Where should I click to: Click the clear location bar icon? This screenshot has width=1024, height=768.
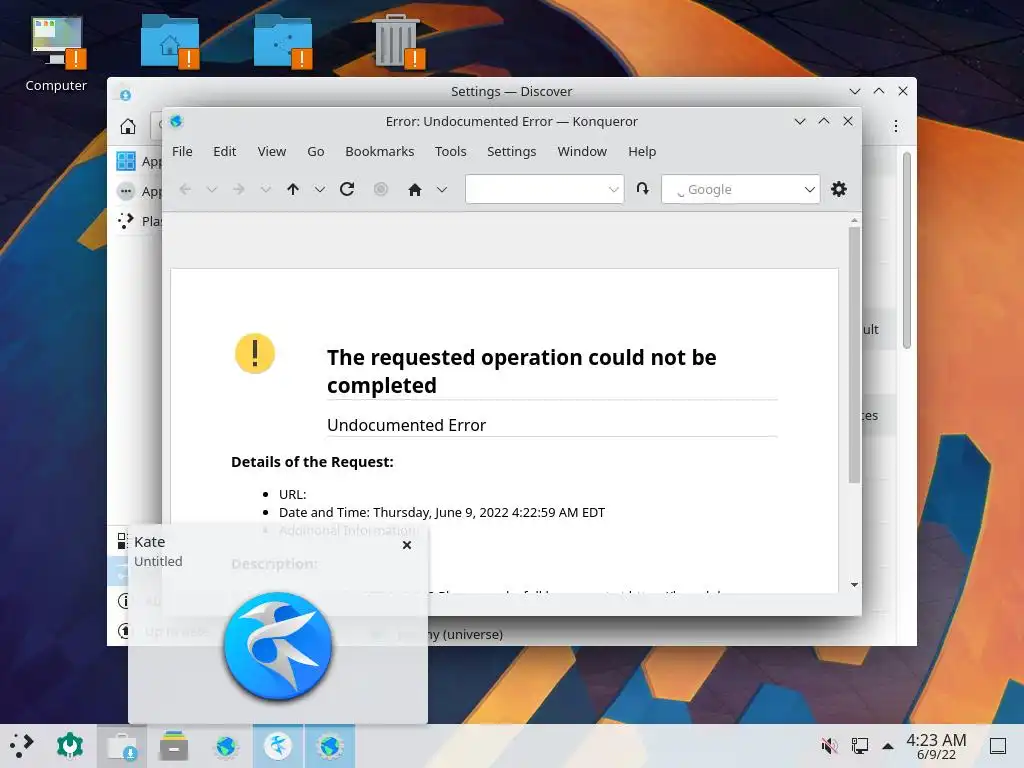coord(643,189)
